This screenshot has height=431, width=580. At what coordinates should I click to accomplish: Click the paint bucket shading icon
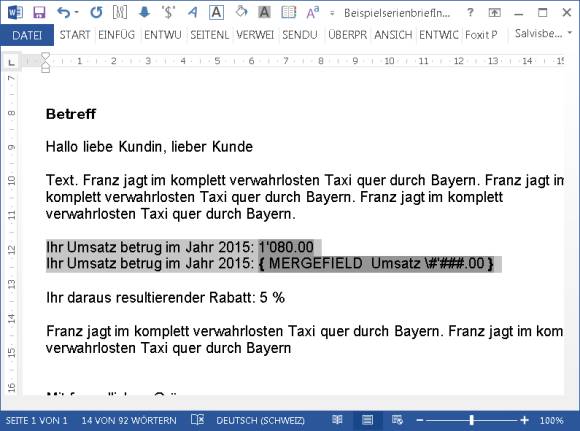click(x=241, y=12)
